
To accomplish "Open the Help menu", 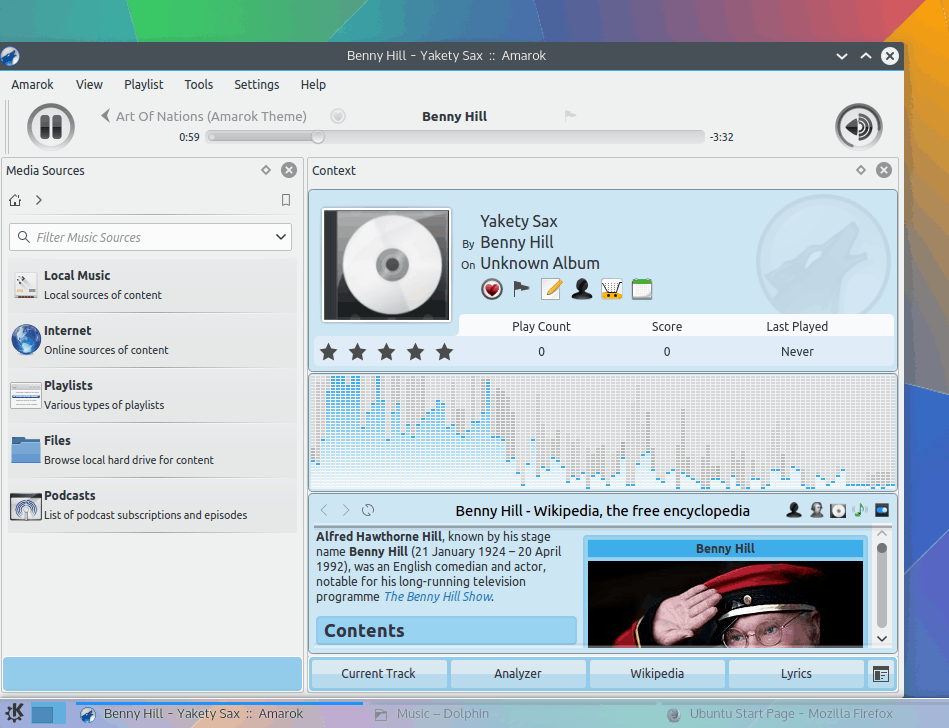I will click(x=313, y=85).
